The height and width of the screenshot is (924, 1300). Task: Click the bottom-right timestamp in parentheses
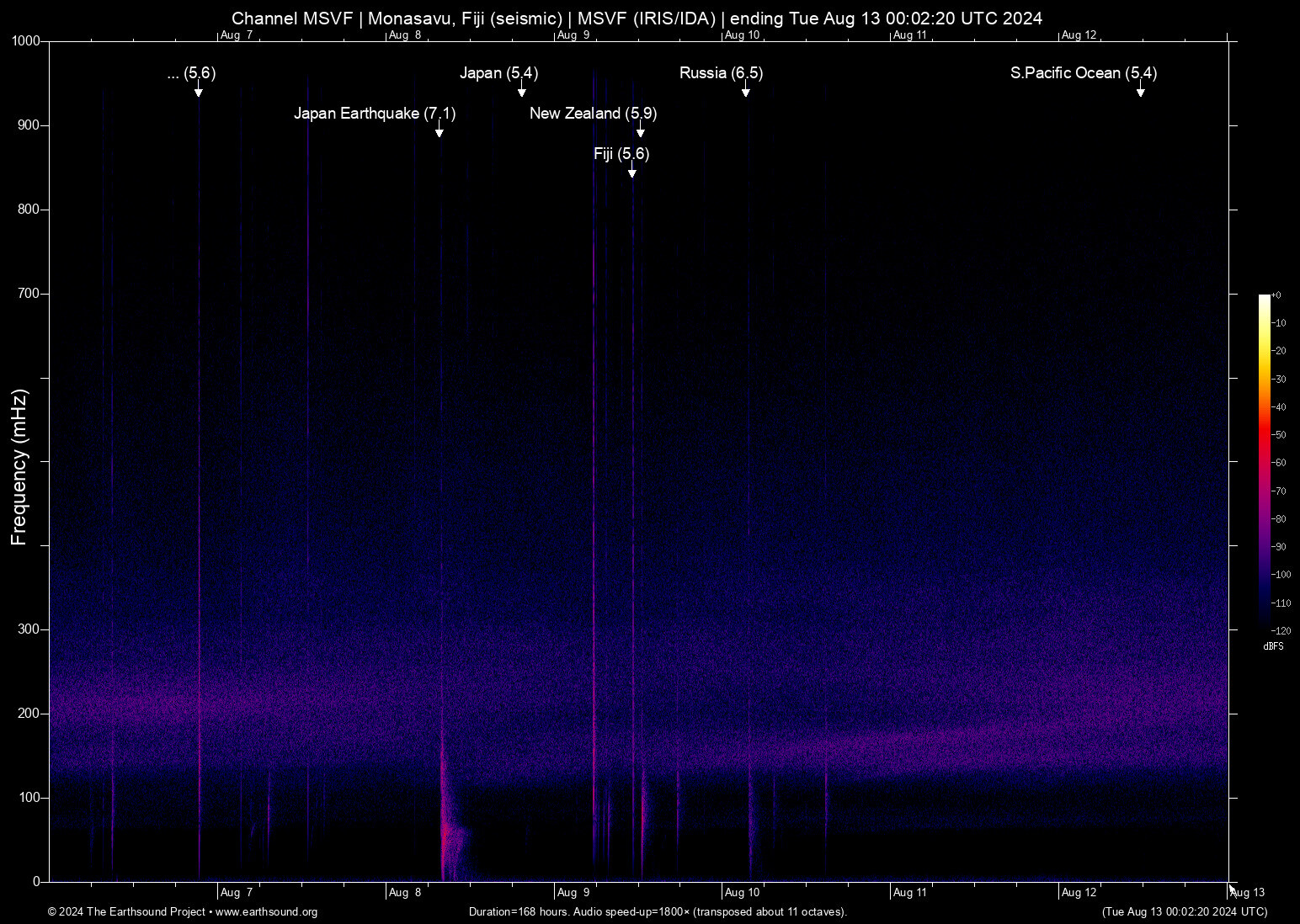pos(1184,912)
